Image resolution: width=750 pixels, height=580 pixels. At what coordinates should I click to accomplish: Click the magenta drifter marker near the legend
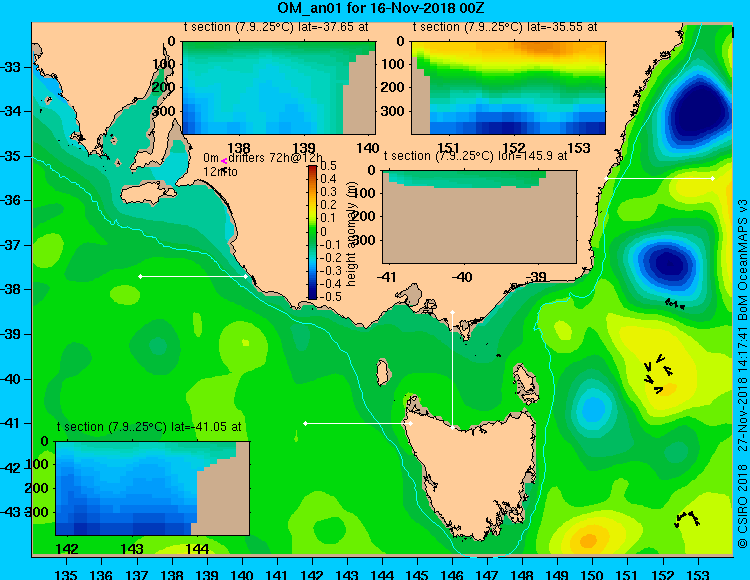[224, 162]
